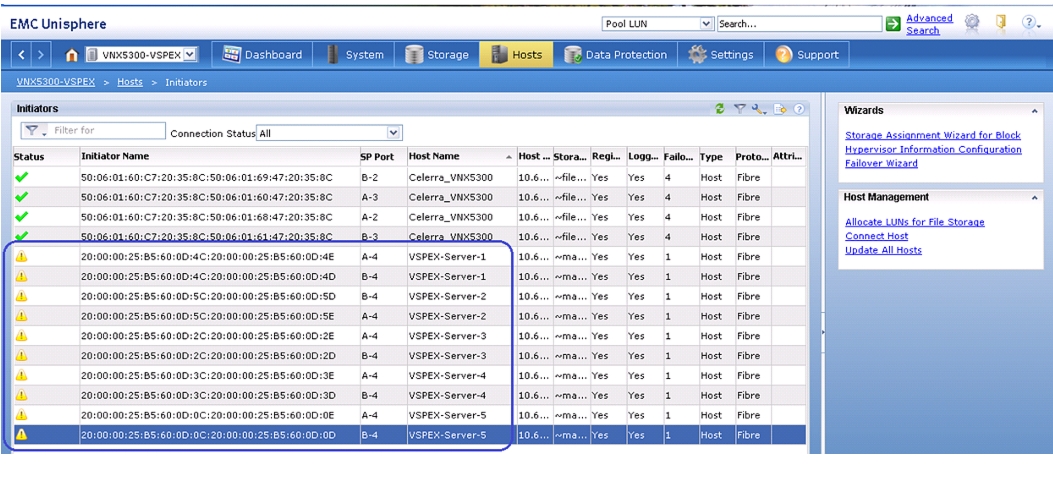
Task: Open Initiators panel help icon
Action: [798, 109]
